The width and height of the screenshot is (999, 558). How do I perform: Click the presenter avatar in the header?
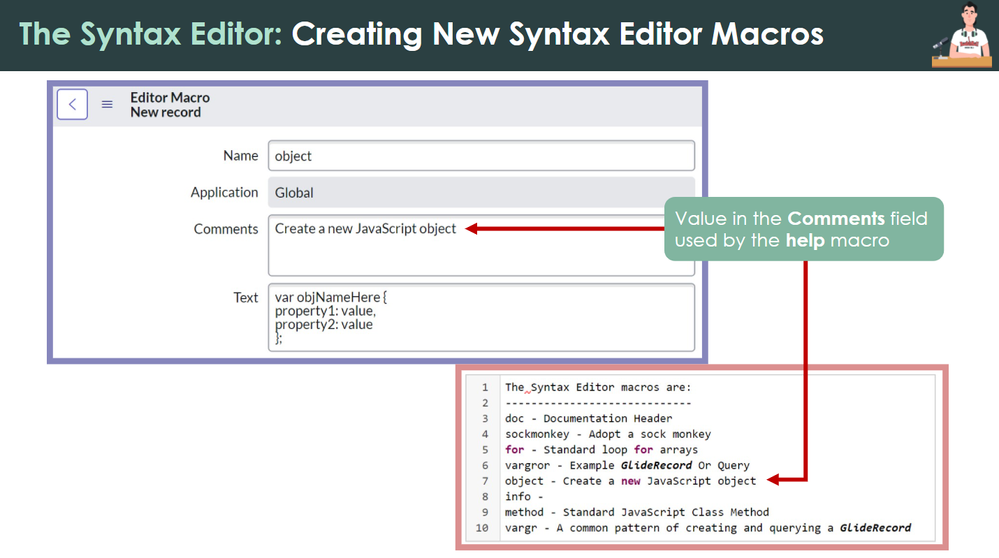tap(963, 34)
